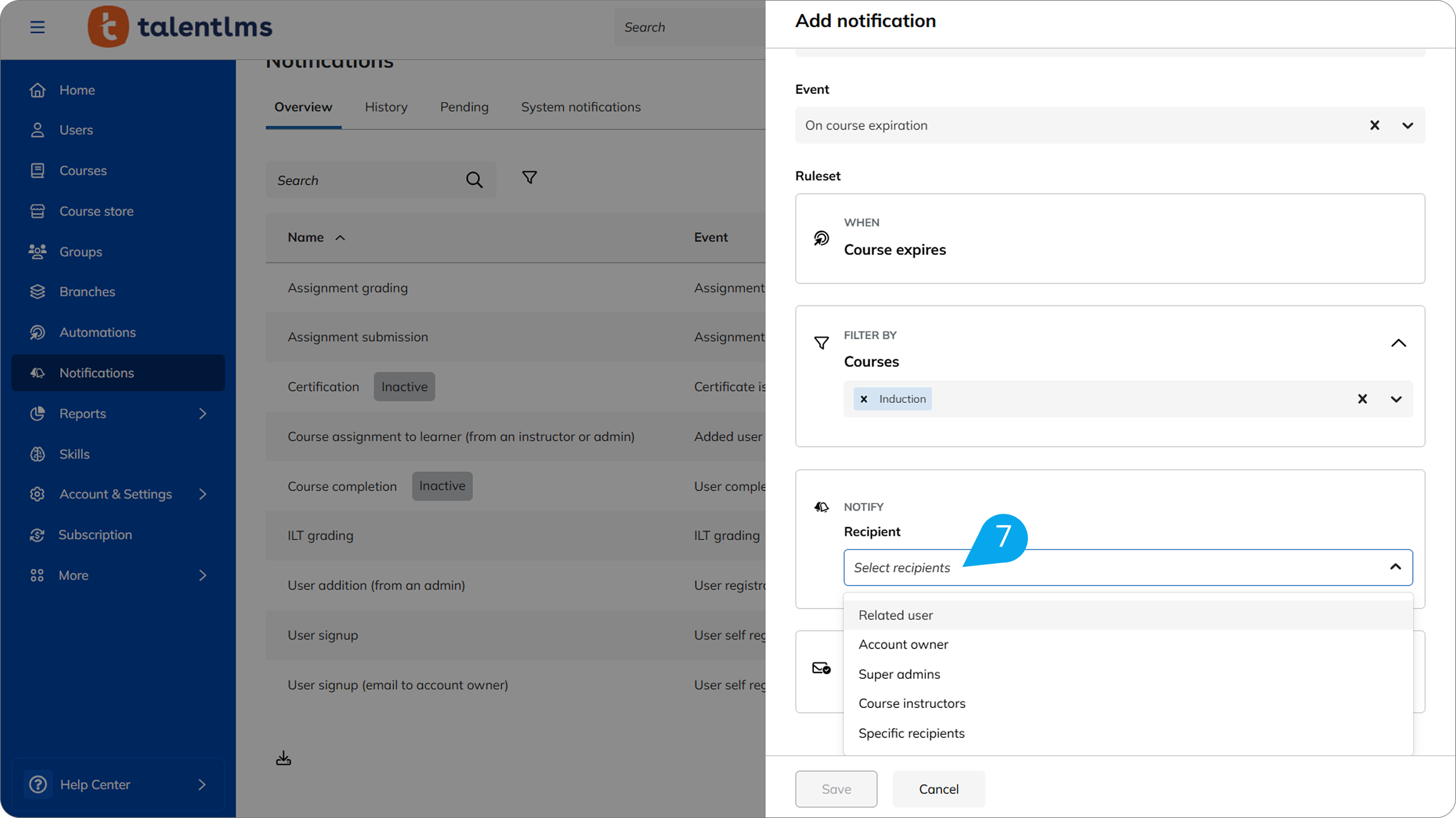Open Automations from the sidebar
1456x818 pixels.
pos(97,332)
